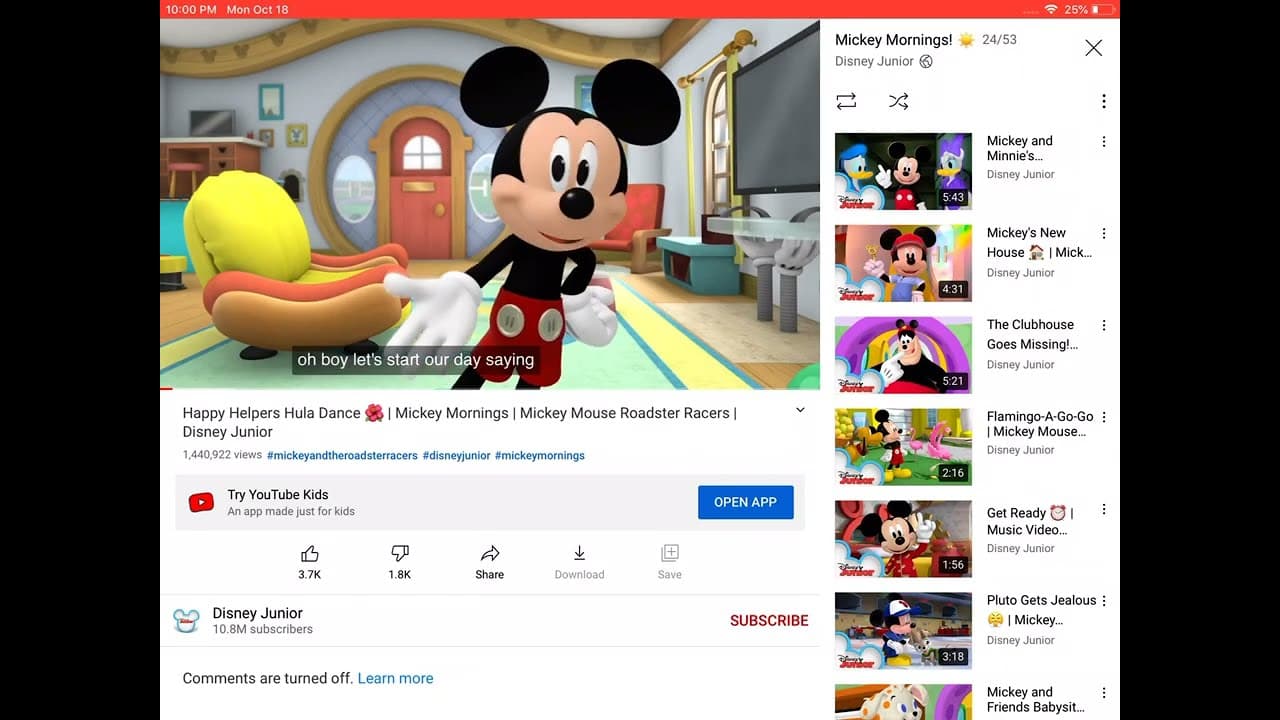Screen dimensions: 1280x720
Task: Open options for Mickey's New House video
Action: pyautogui.click(x=1104, y=234)
